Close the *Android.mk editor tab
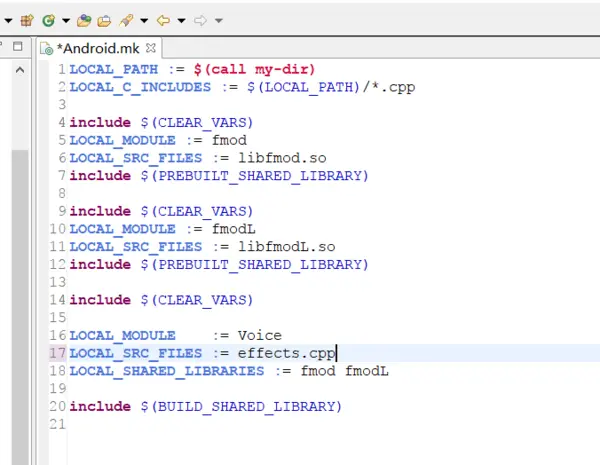This screenshot has width=600, height=465. click(x=151, y=48)
